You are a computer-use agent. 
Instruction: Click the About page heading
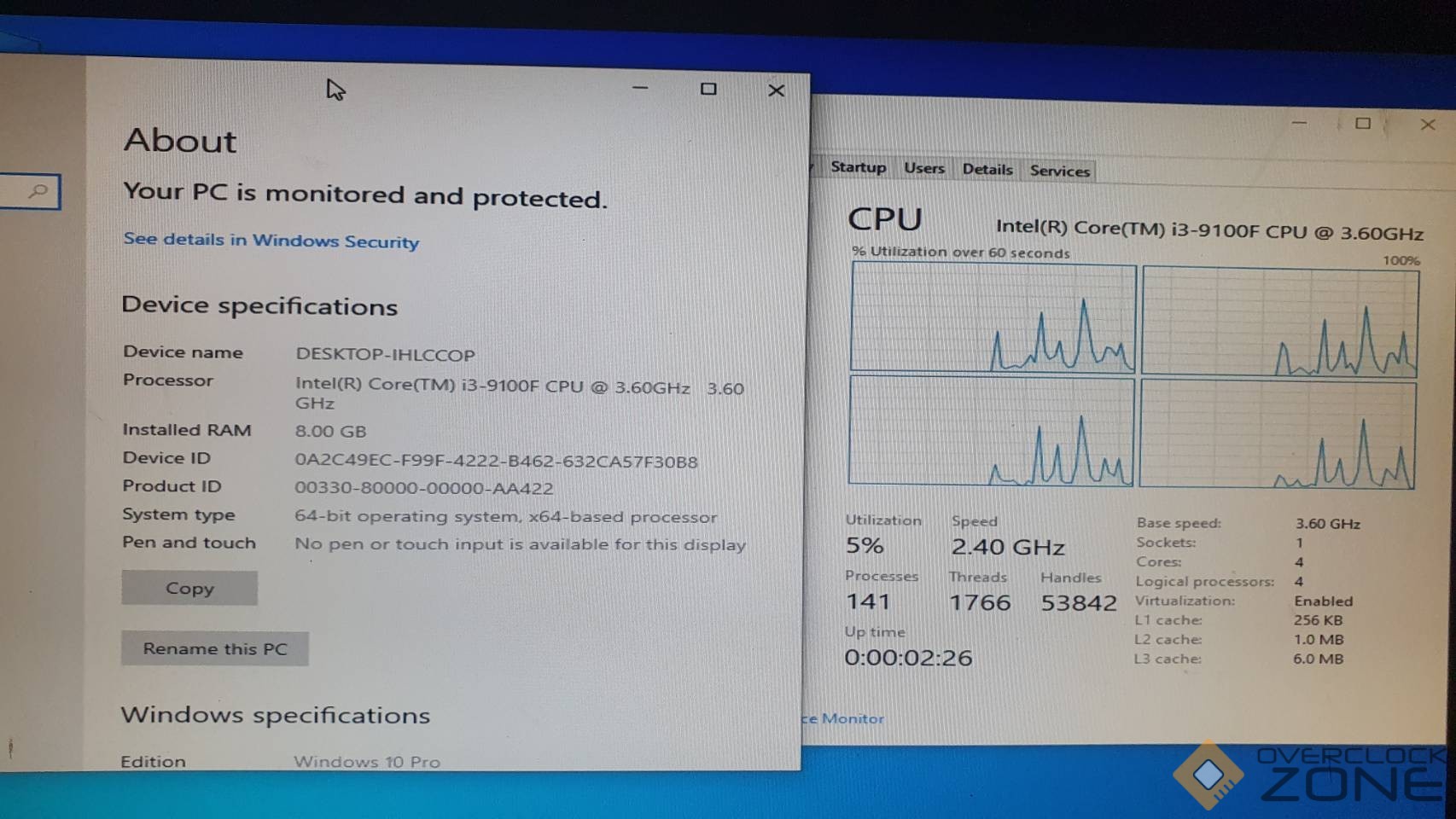point(180,141)
